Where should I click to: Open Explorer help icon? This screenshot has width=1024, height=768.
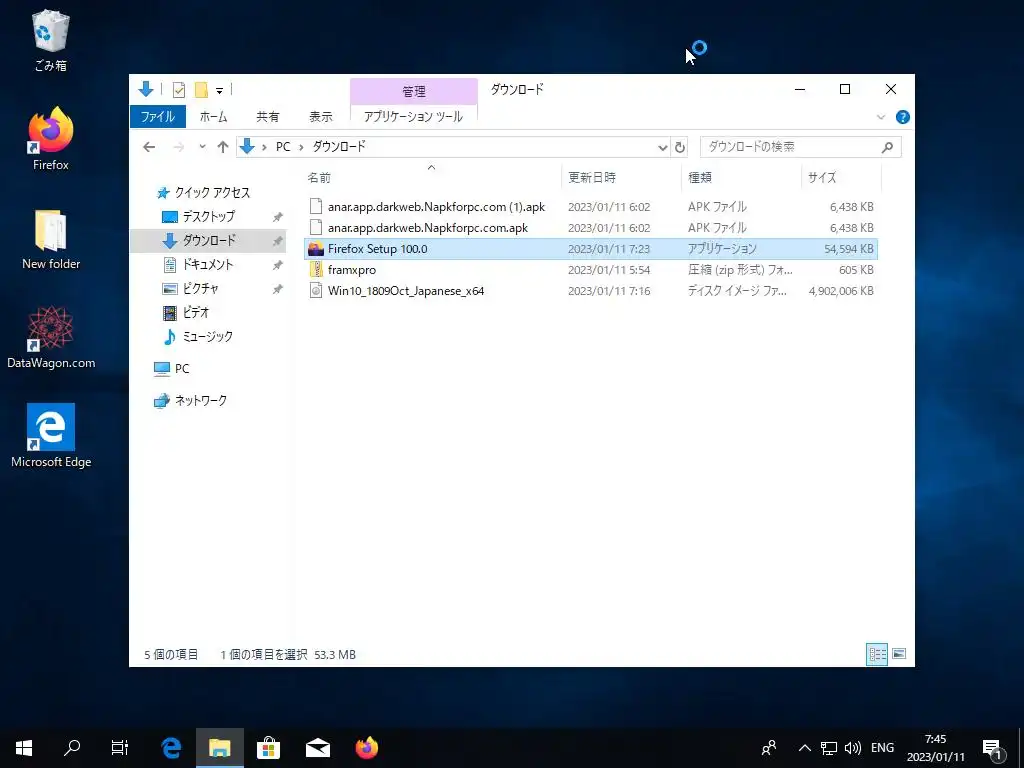tap(903, 117)
